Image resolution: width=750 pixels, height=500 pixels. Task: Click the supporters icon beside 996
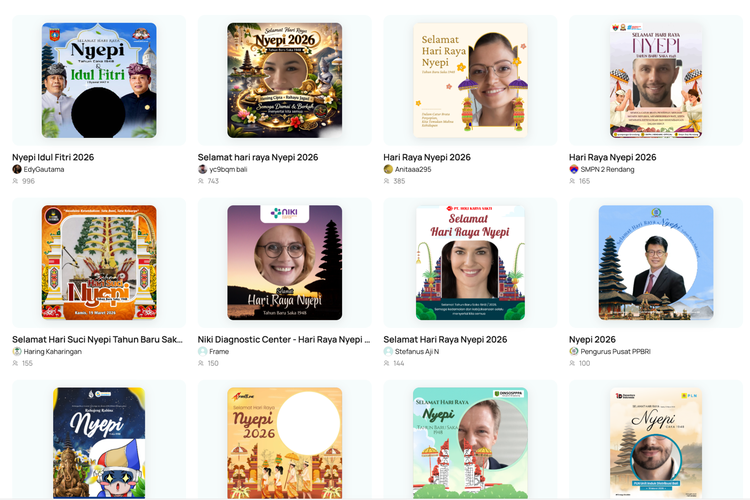pos(15,181)
